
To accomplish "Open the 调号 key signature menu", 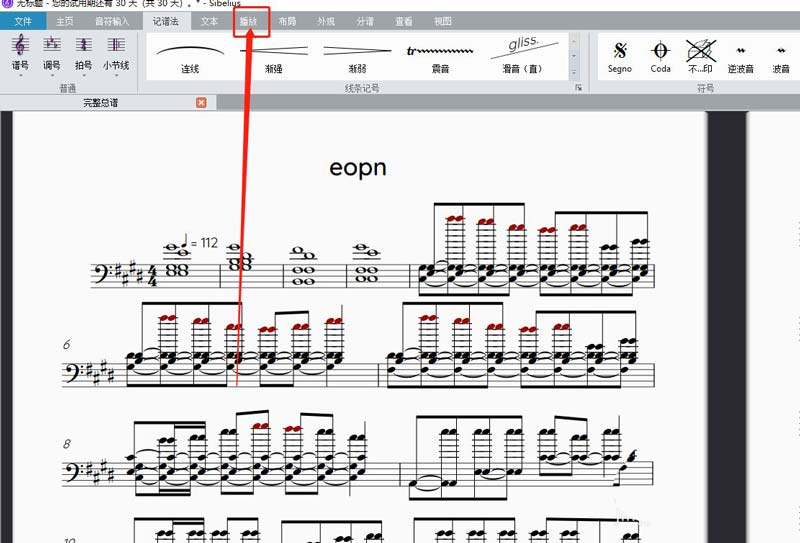I will pos(52,53).
